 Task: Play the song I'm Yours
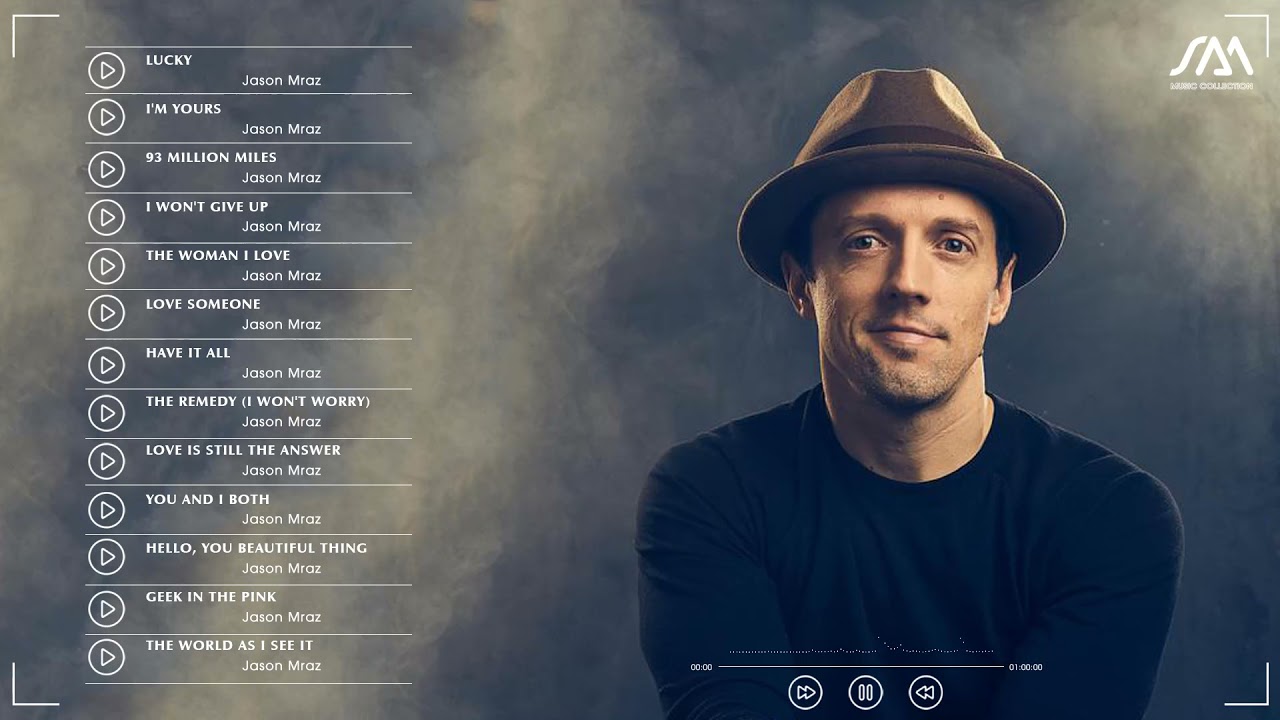tap(106, 118)
